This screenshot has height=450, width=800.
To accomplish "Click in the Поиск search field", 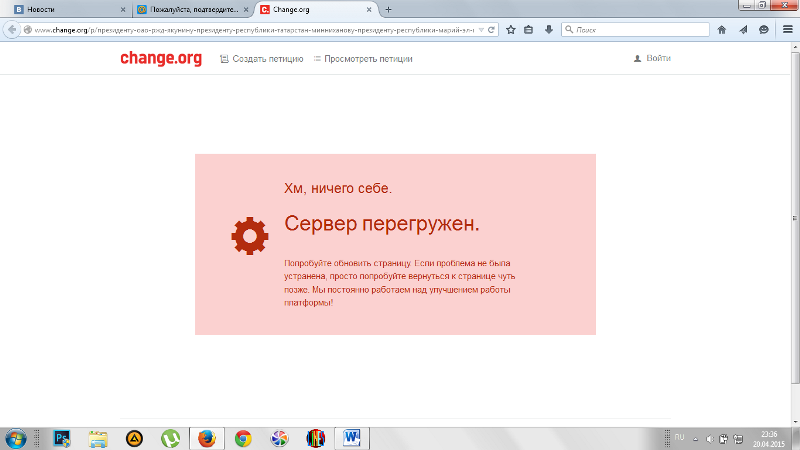I will point(630,30).
